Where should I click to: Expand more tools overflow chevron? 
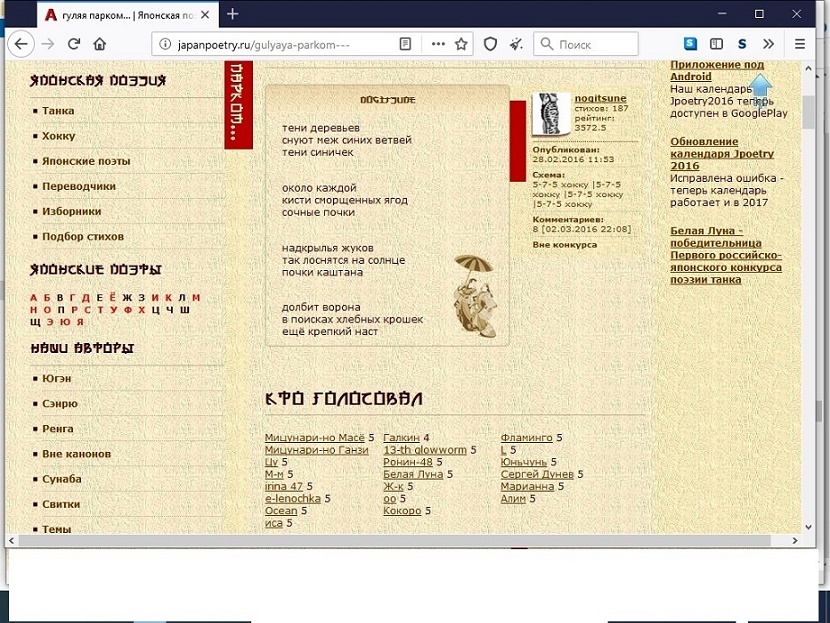click(x=769, y=44)
